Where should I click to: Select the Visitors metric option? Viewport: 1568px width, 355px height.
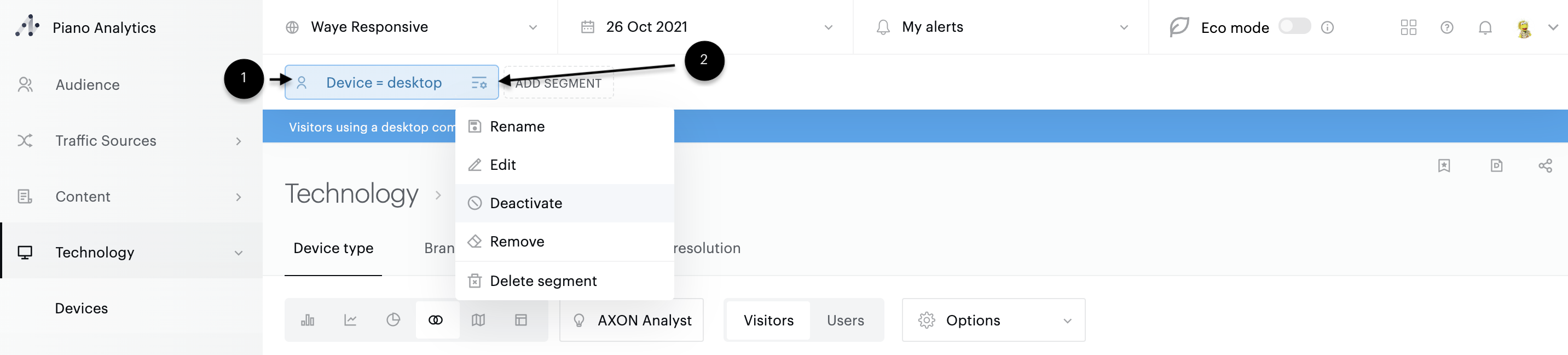pyautogui.click(x=768, y=320)
